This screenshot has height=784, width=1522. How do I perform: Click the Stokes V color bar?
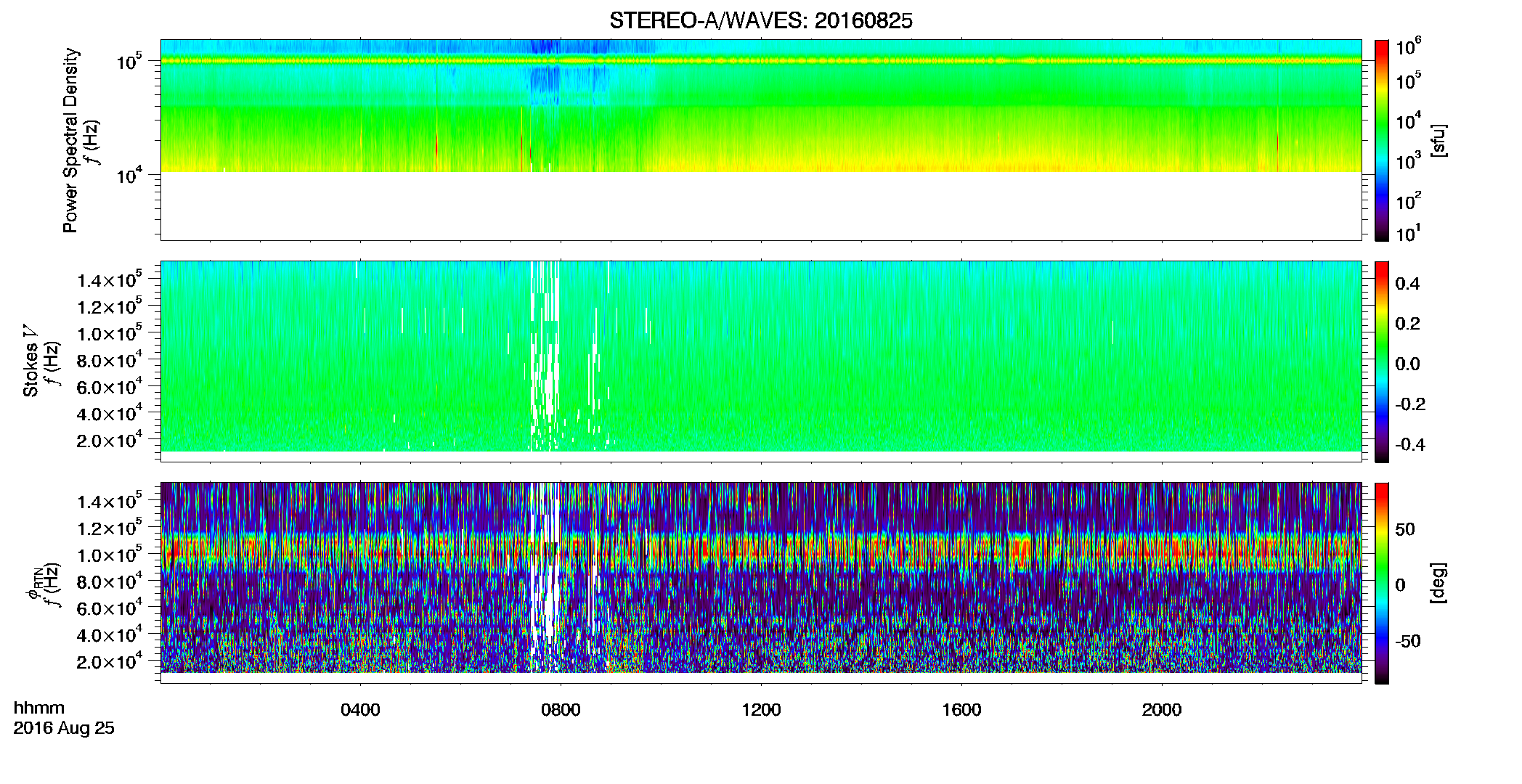pyautogui.click(x=1382, y=362)
